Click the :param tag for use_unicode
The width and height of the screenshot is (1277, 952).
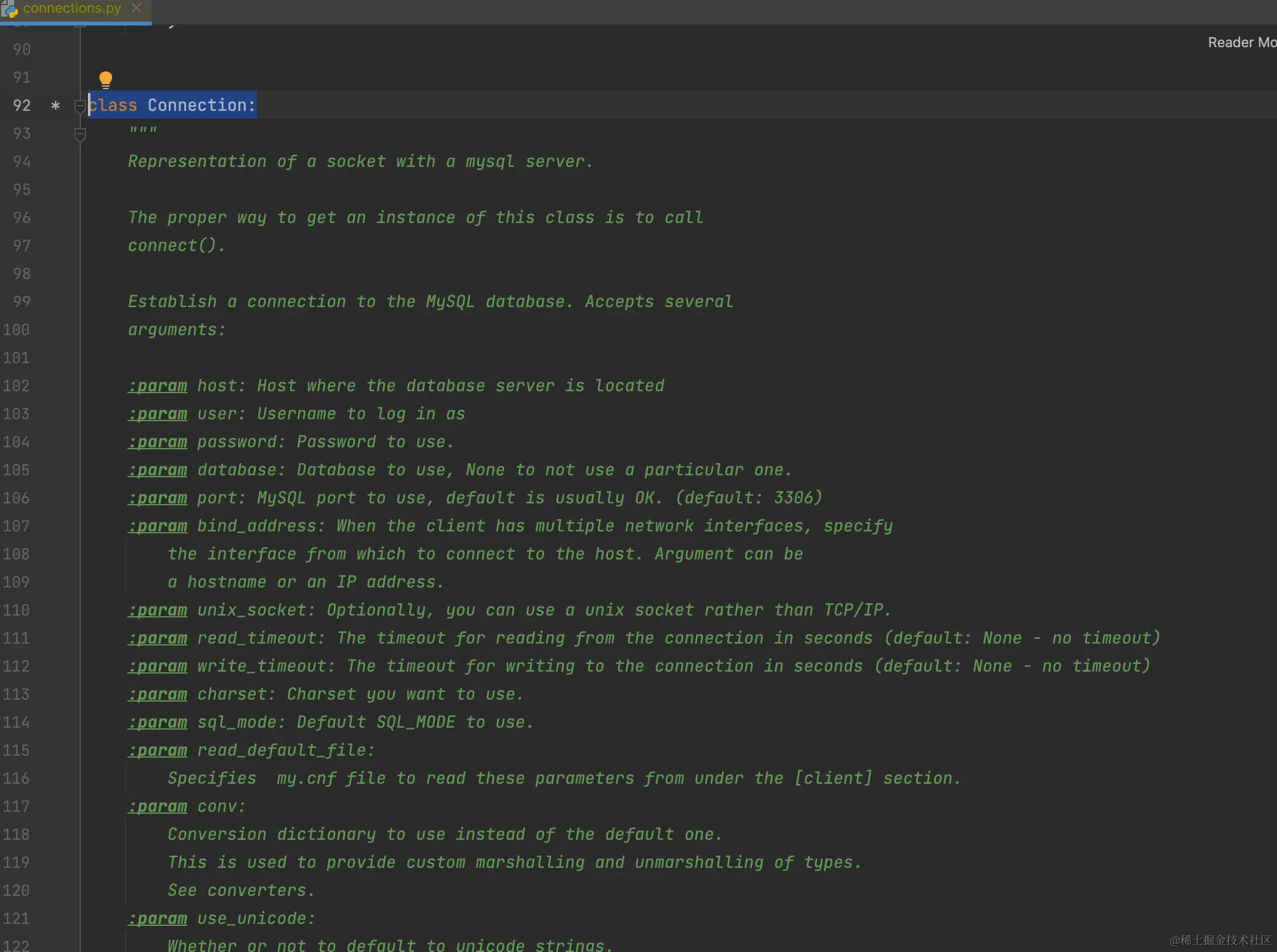pos(158,919)
